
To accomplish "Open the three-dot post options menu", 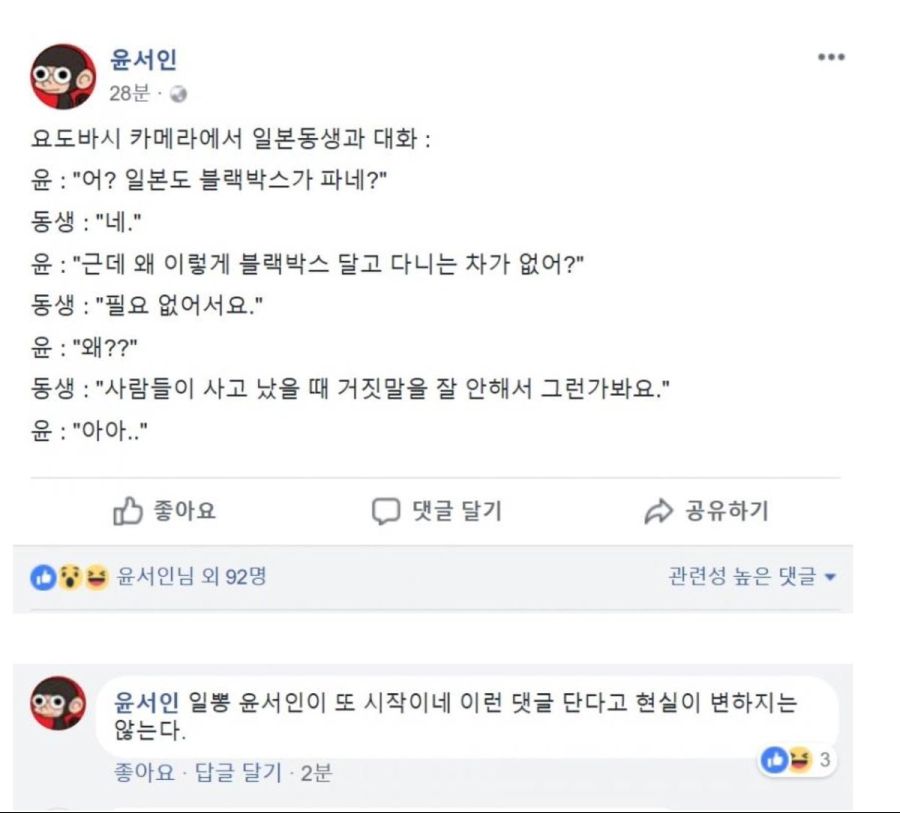I will (x=829, y=57).
